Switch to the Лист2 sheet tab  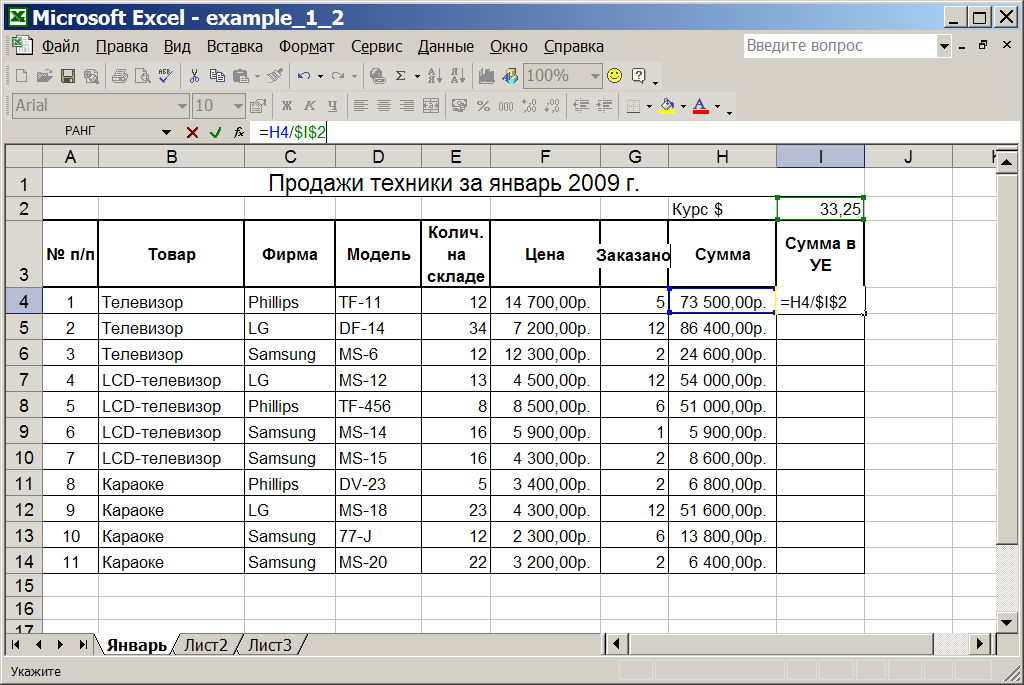(x=206, y=645)
